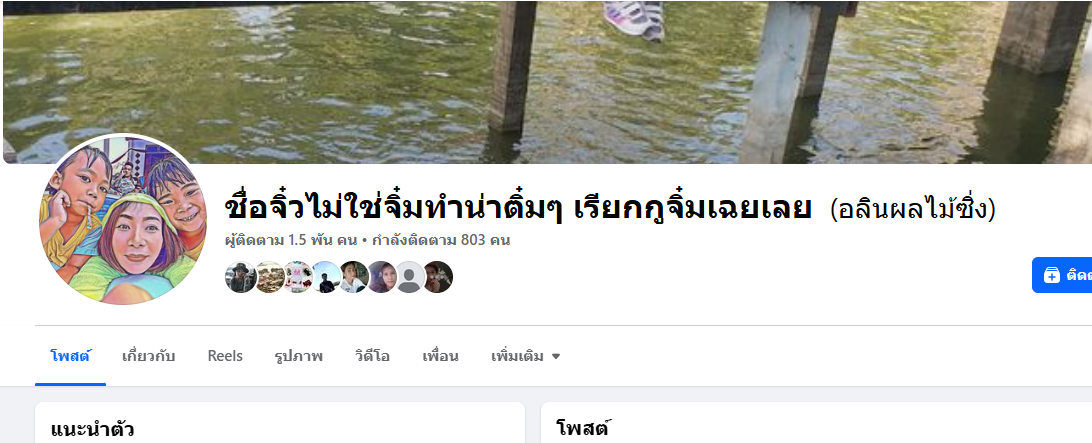View the circular cartoon-style profile picture
The height and width of the screenshot is (443, 1092).
(123, 219)
